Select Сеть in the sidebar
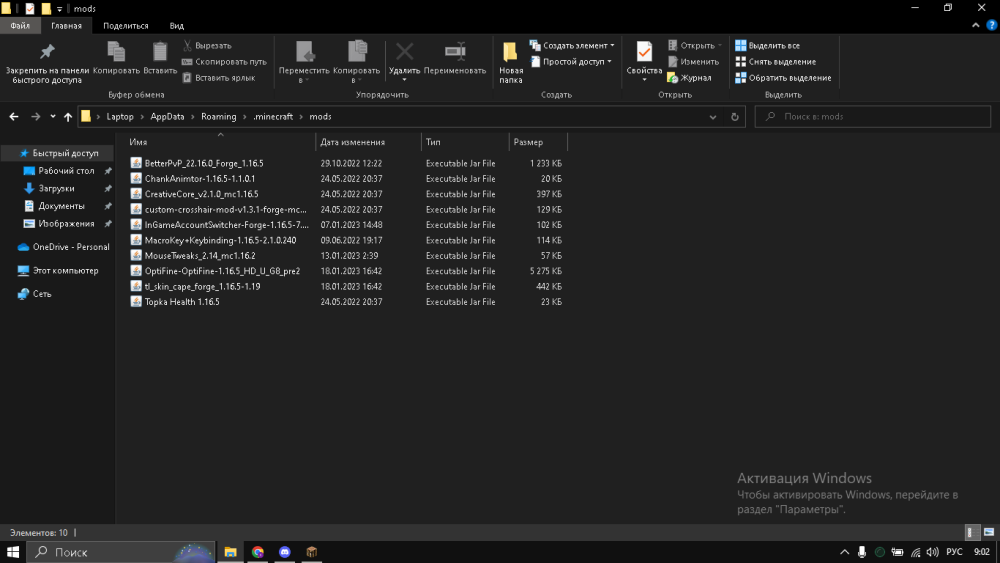The image size is (1000, 563). tap(34, 294)
